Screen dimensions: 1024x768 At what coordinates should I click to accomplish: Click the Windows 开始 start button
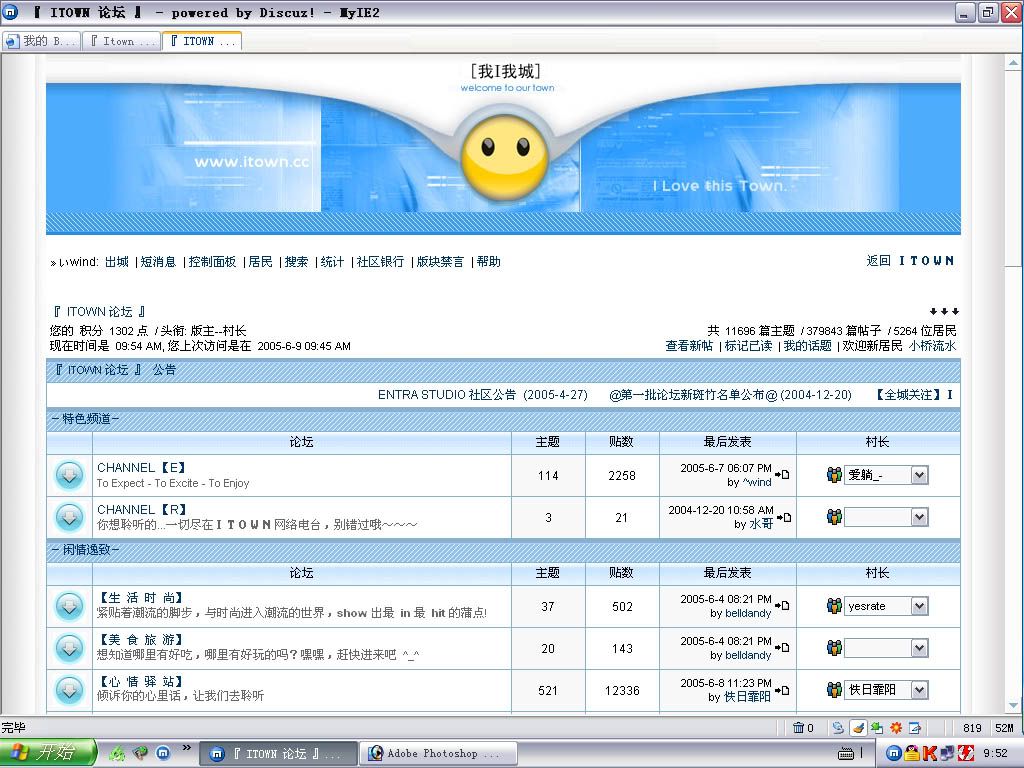point(48,753)
